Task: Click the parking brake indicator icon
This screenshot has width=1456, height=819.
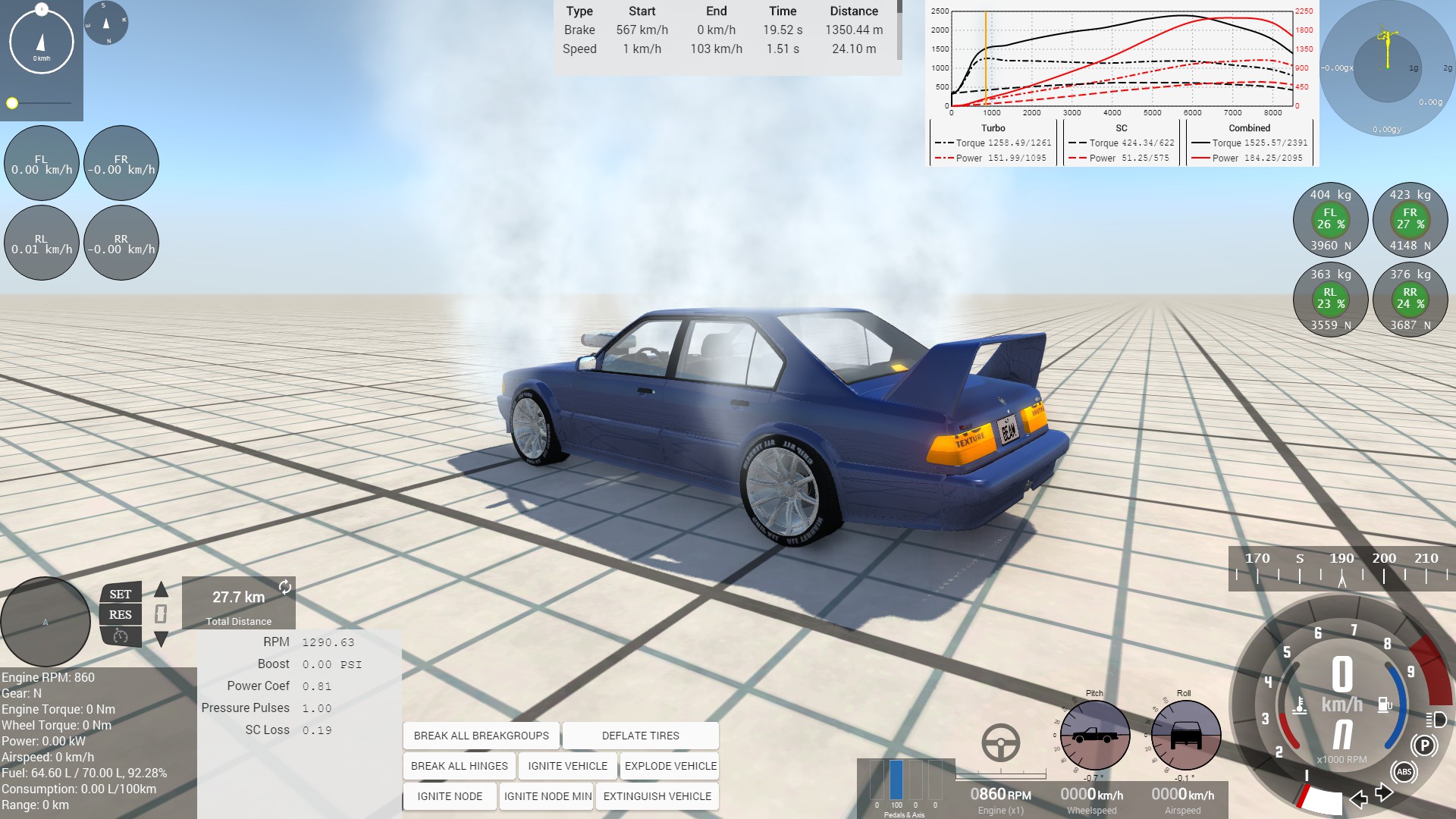Action: [x=1424, y=745]
